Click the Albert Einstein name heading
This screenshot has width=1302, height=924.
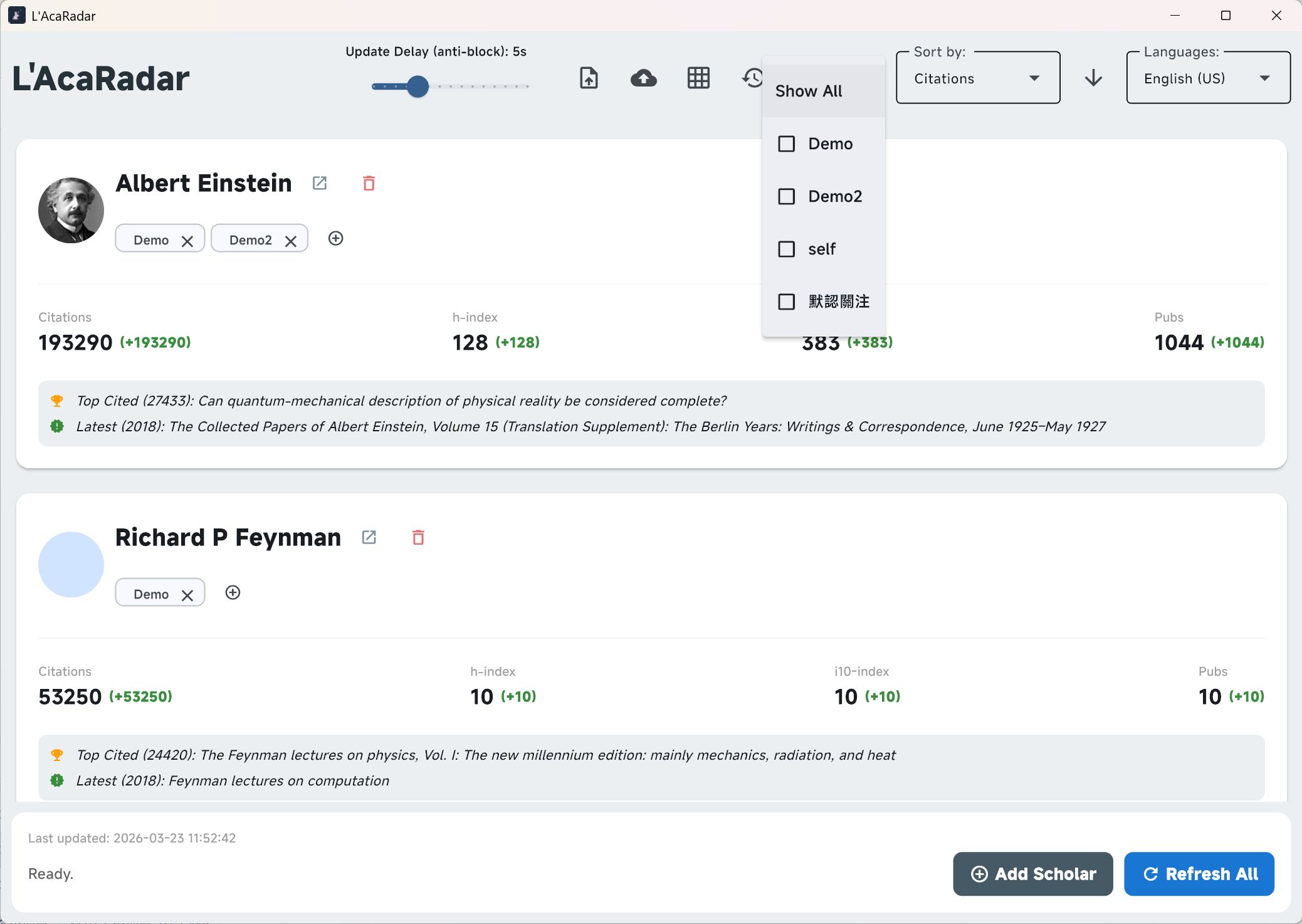(204, 183)
